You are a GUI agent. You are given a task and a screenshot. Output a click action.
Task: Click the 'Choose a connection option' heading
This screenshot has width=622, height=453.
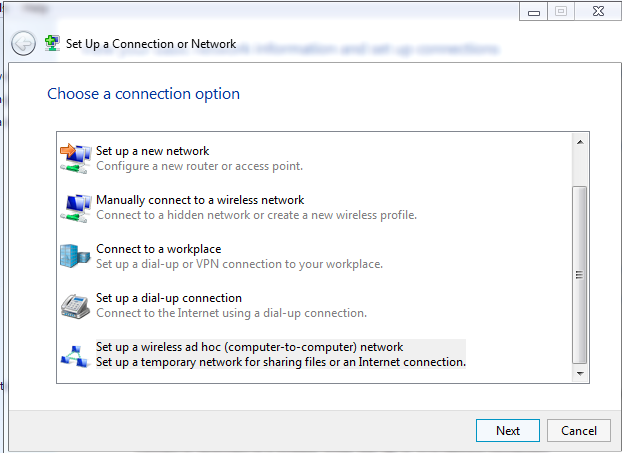pyautogui.click(x=144, y=94)
